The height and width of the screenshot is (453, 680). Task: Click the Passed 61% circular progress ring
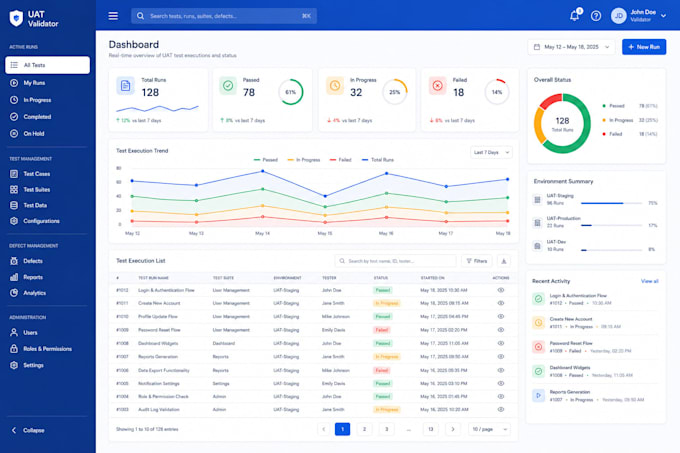[291, 92]
